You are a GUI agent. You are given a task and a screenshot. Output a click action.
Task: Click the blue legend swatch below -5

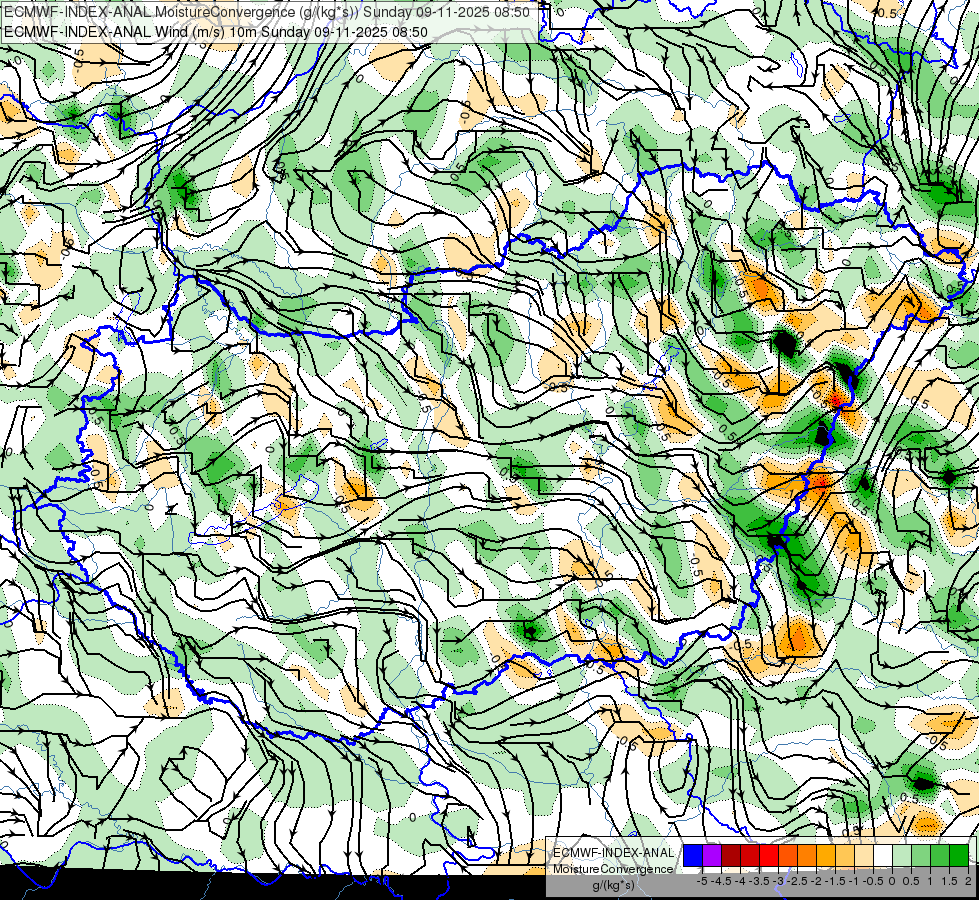[693, 855]
